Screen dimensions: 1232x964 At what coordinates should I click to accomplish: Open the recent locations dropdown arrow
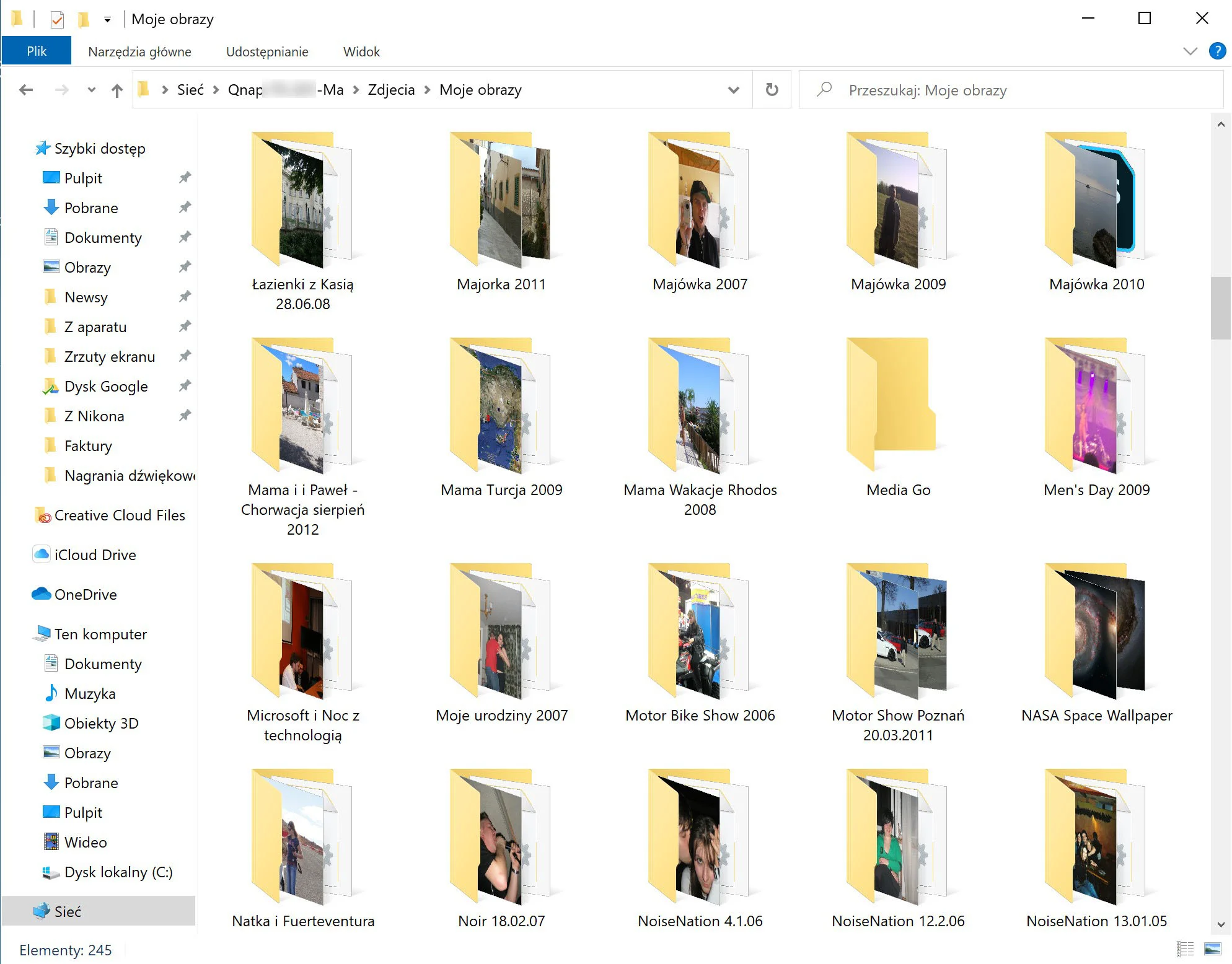coord(92,90)
